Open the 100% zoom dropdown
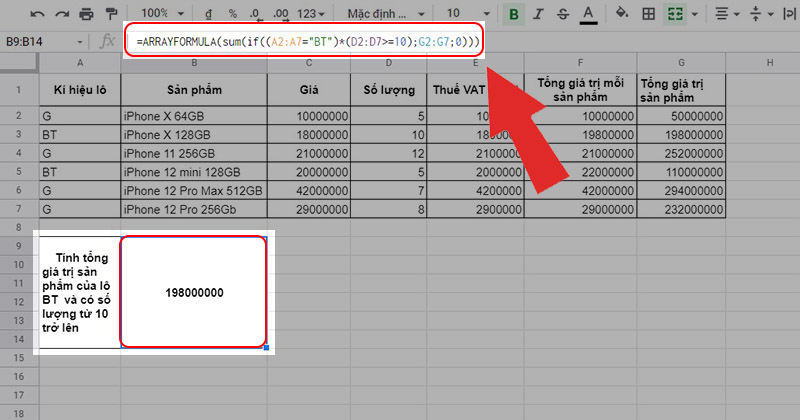Image resolution: width=800 pixels, height=420 pixels. point(160,14)
